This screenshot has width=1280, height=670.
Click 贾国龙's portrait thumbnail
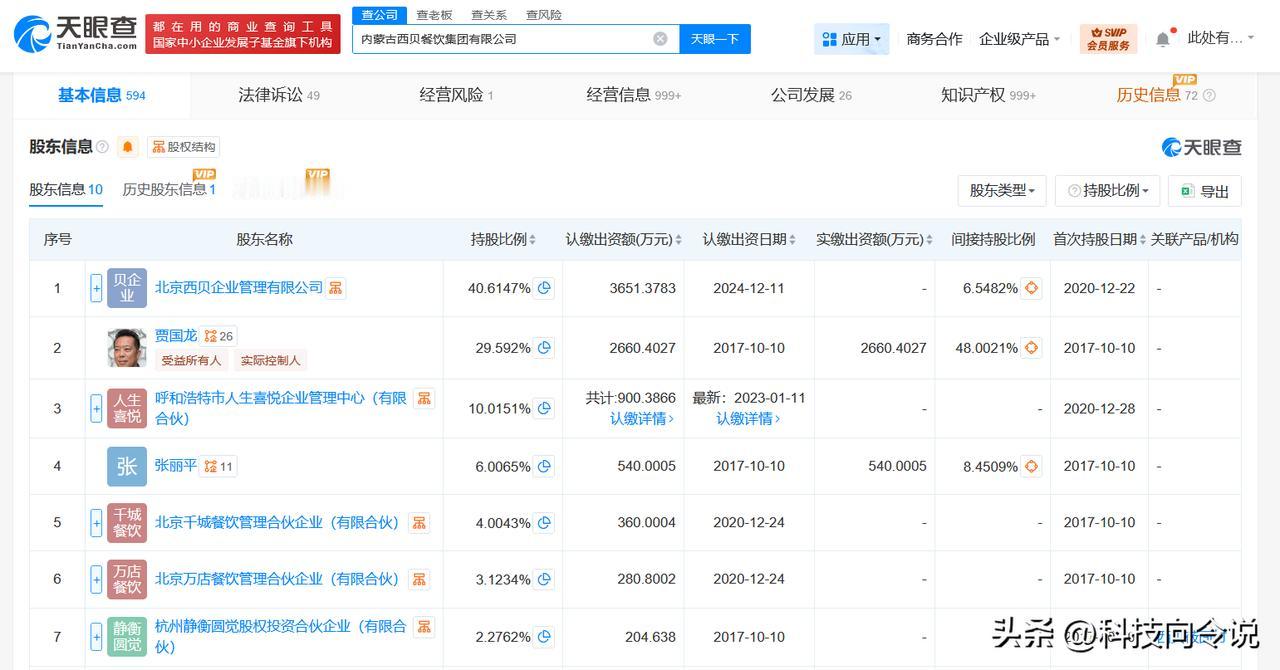[x=127, y=348]
